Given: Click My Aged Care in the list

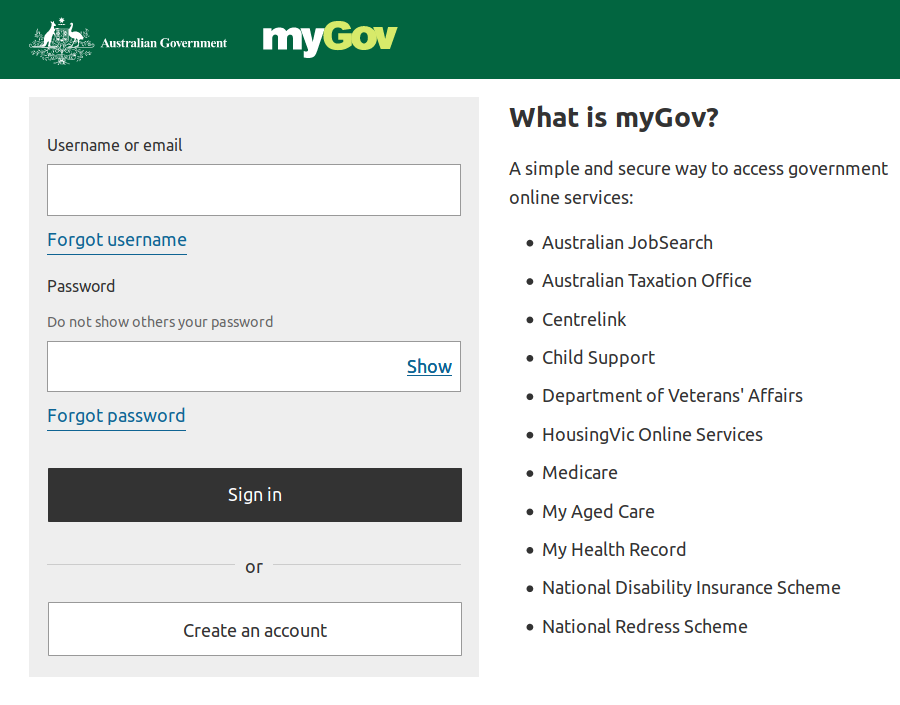Looking at the screenshot, I should pyautogui.click(x=598, y=511).
